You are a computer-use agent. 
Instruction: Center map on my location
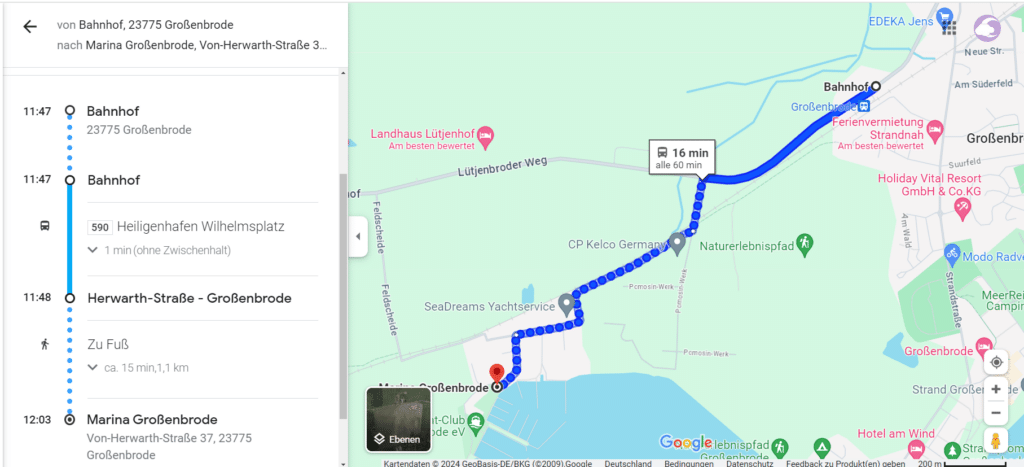coord(996,362)
